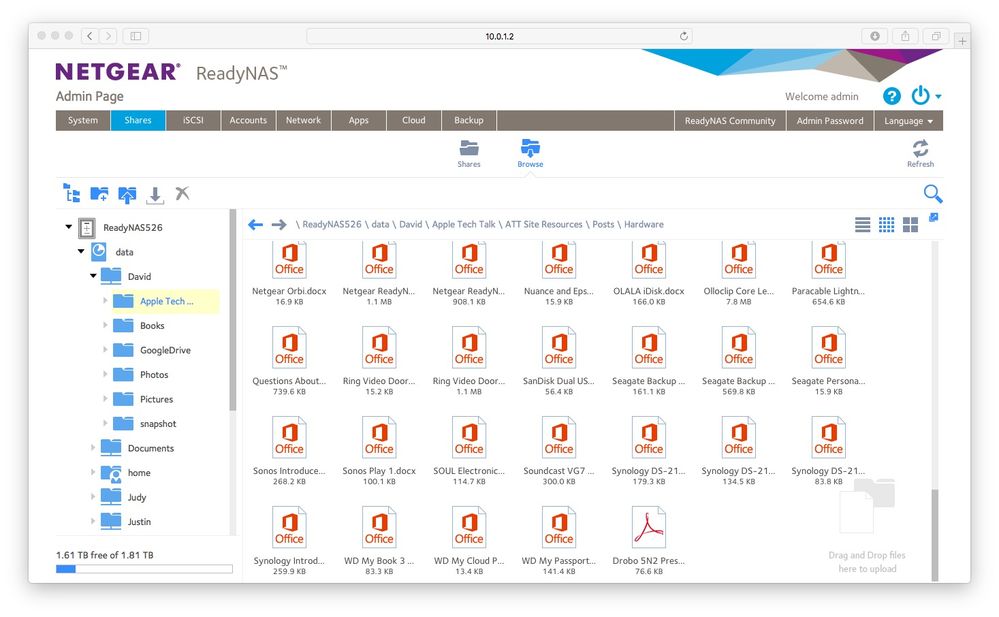Expand the Apple Tech folder node

(x=105, y=300)
